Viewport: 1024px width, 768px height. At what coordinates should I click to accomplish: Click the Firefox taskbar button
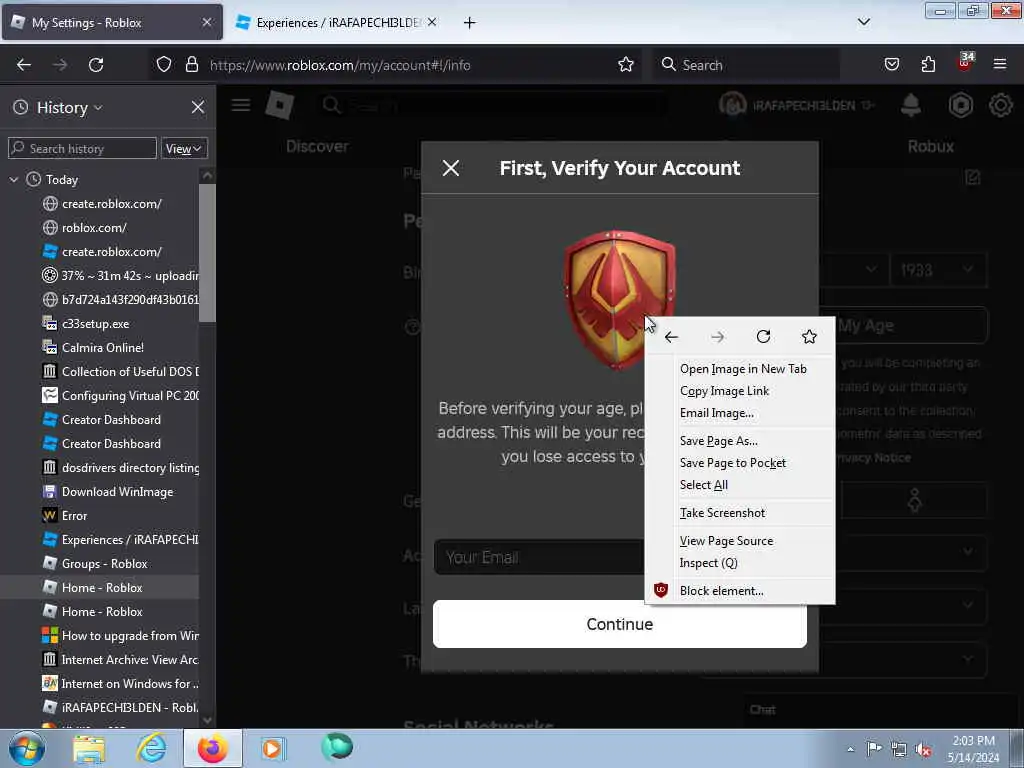pos(213,748)
